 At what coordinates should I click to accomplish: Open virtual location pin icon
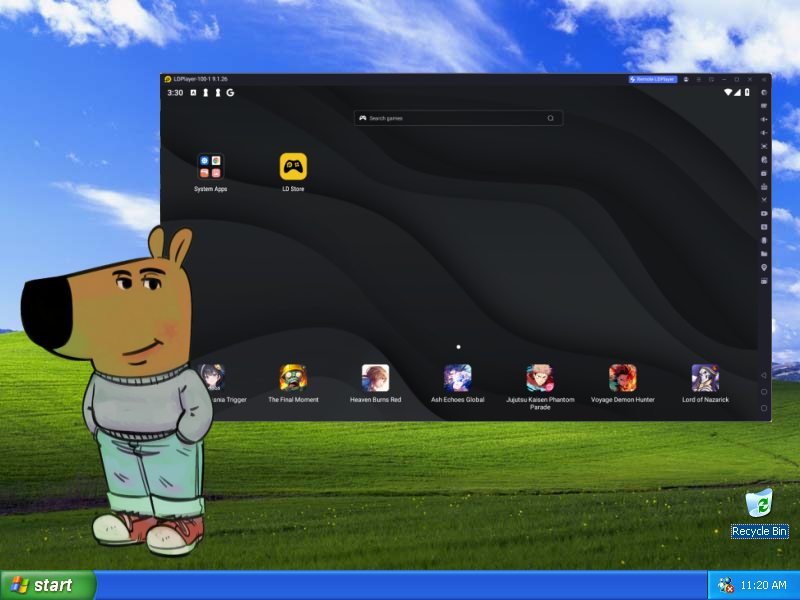764,267
